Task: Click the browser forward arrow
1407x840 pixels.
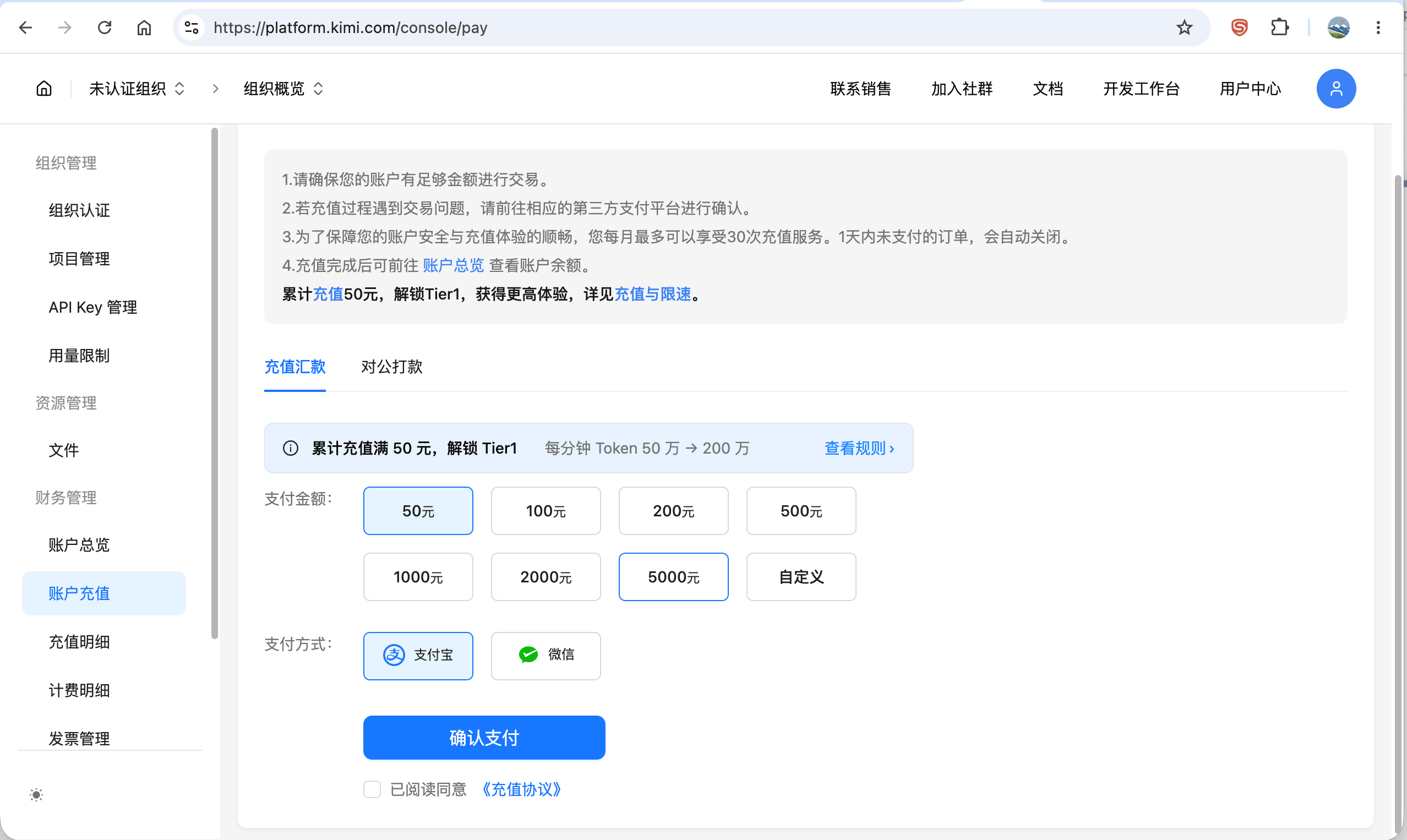Action: click(x=65, y=27)
